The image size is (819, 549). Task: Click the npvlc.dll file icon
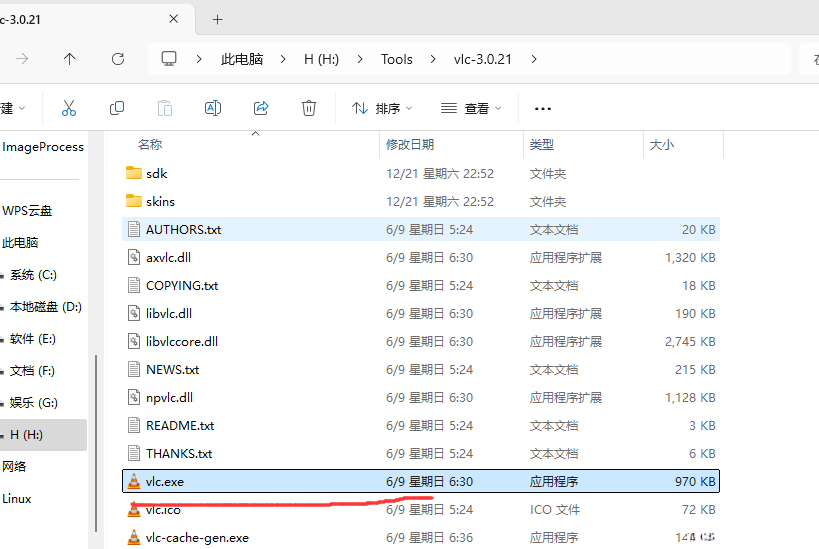(x=134, y=397)
